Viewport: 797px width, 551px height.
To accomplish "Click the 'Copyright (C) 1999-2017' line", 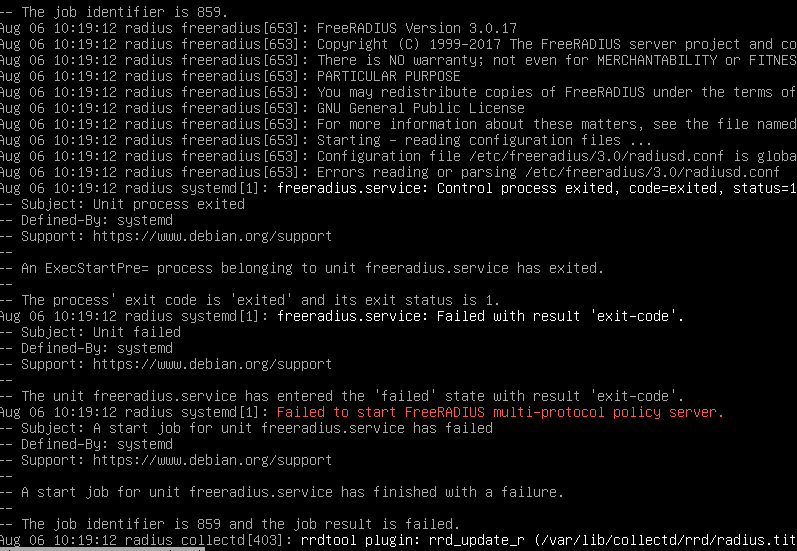I will coord(557,44).
